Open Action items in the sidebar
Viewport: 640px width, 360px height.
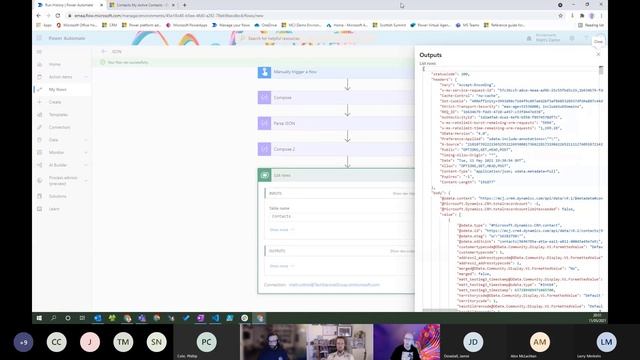[60, 77]
